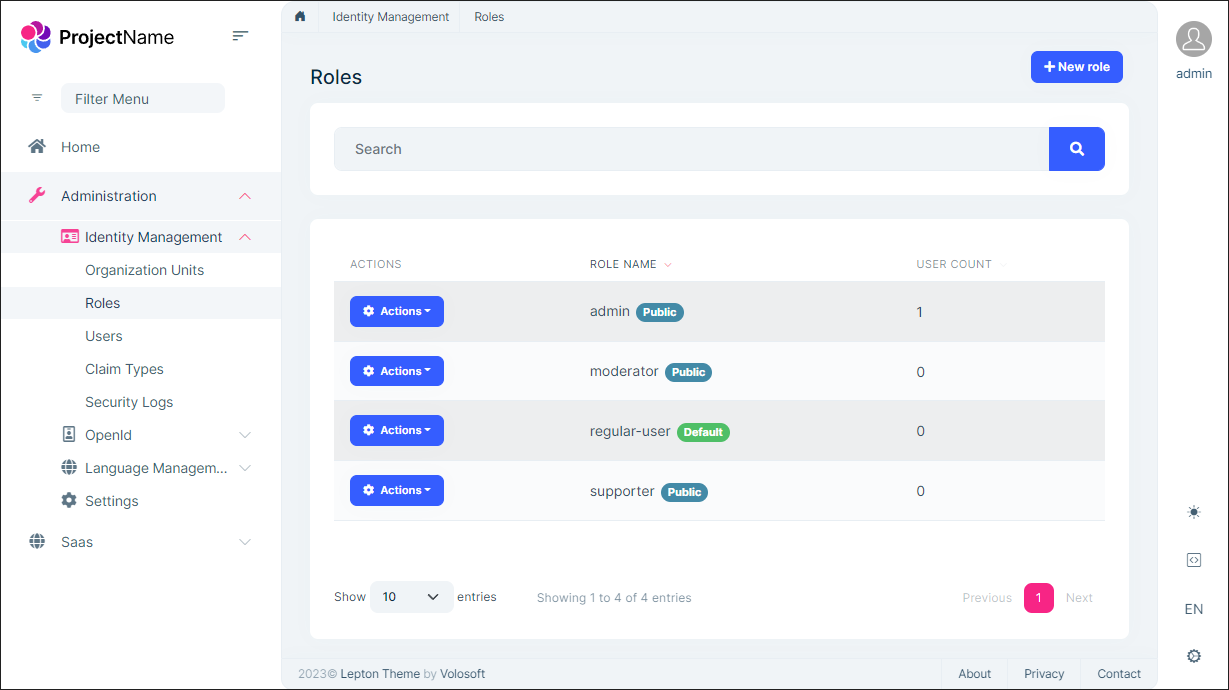Open Actions dropdown for admin role
Viewport: 1229px width, 690px height.
pos(397,311)
